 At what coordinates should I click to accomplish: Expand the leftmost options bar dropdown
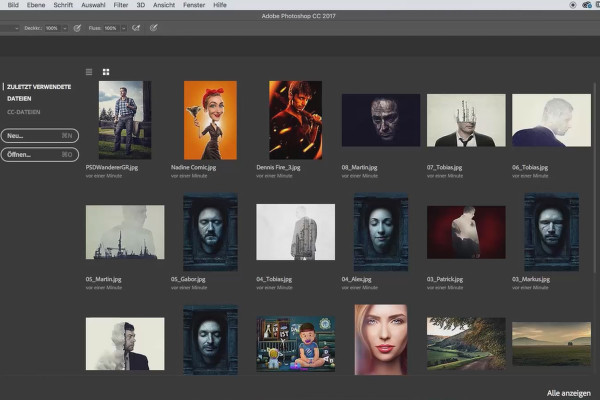16,28
